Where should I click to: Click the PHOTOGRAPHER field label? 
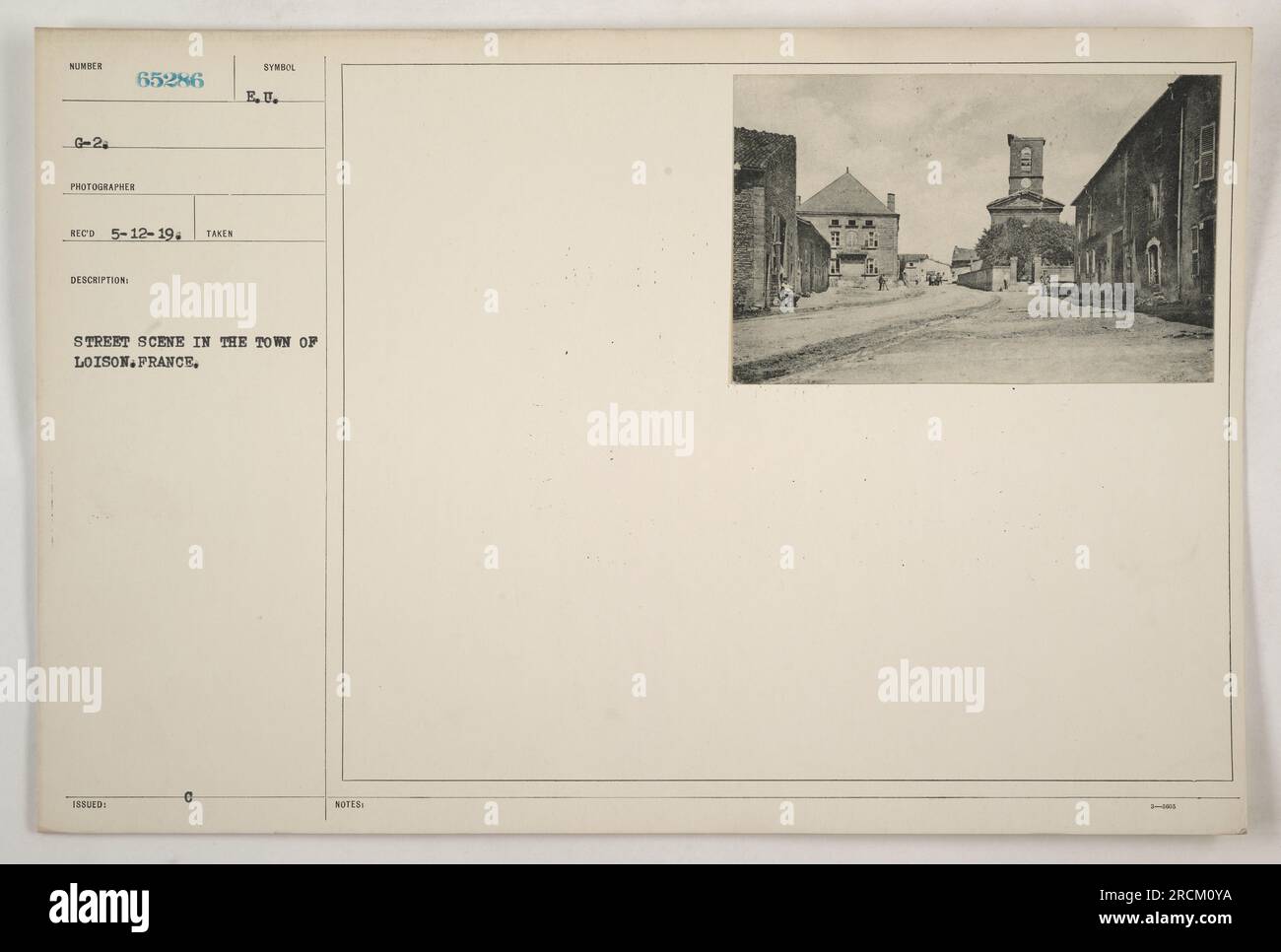[101, 186]
